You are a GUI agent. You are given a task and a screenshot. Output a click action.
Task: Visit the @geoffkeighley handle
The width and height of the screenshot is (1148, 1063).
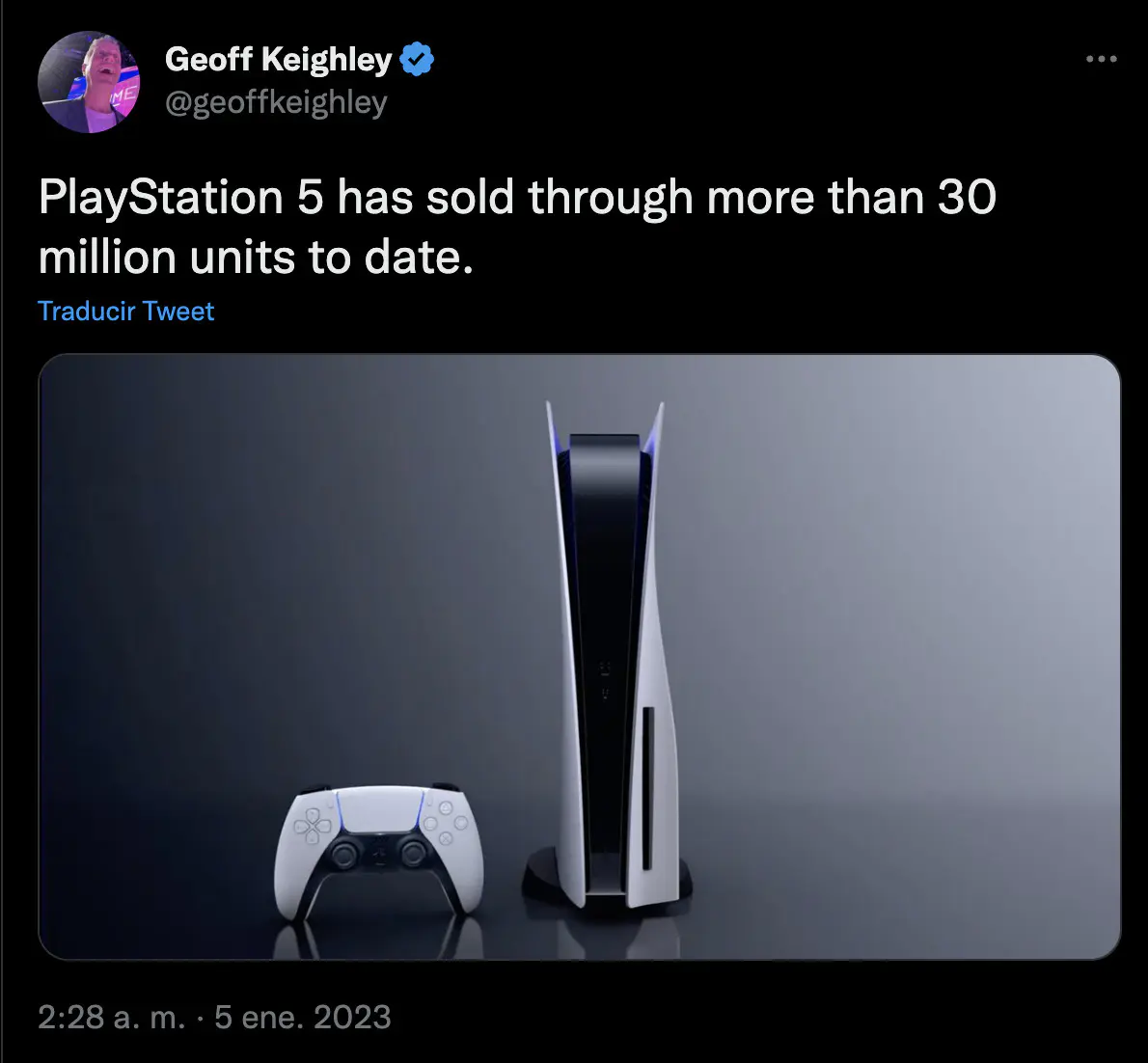point(276,102)
